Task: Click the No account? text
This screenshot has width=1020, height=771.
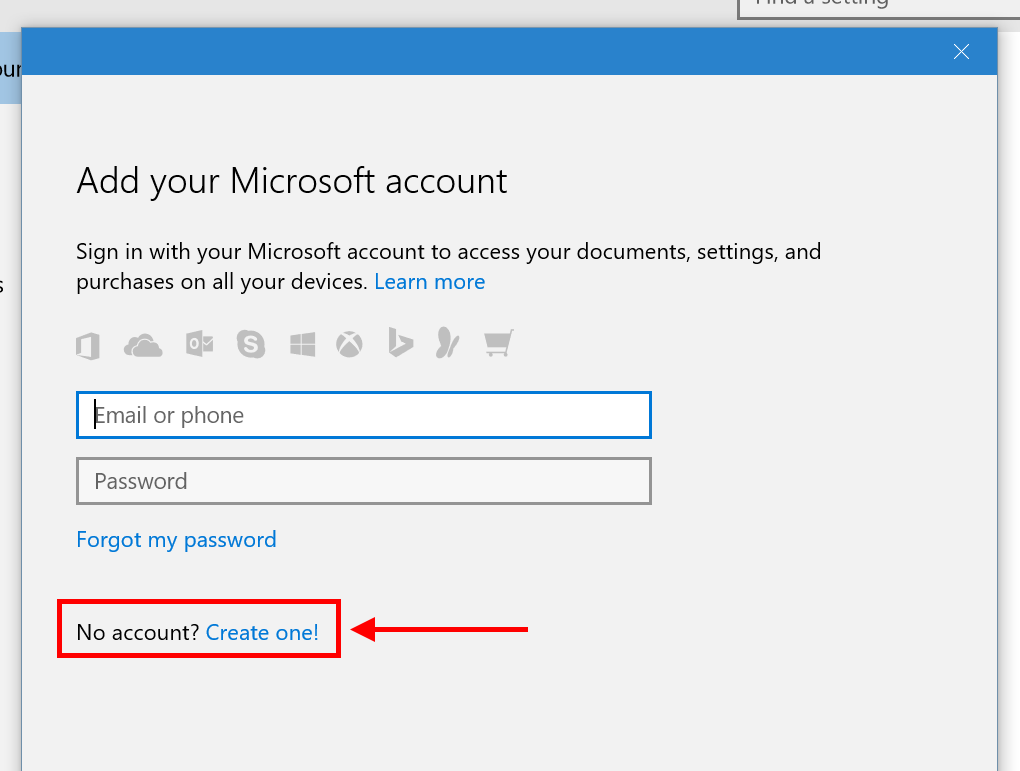Action: click(x=137, y=632)
